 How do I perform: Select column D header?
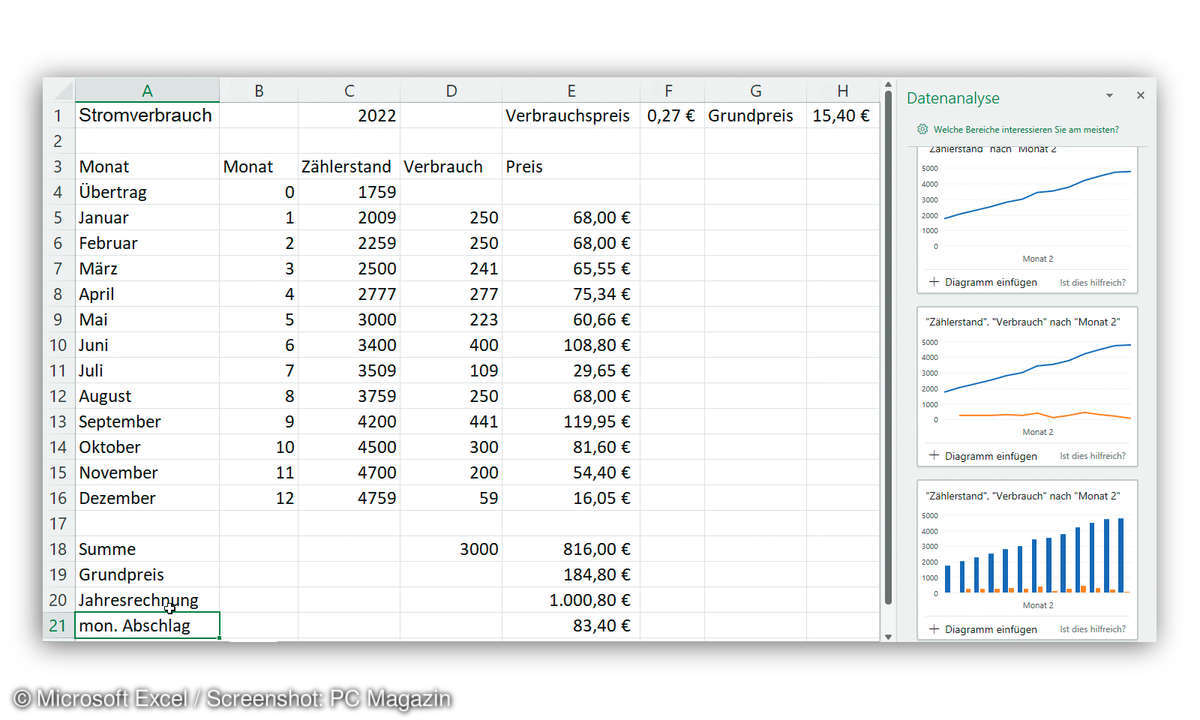click(451, 90)
